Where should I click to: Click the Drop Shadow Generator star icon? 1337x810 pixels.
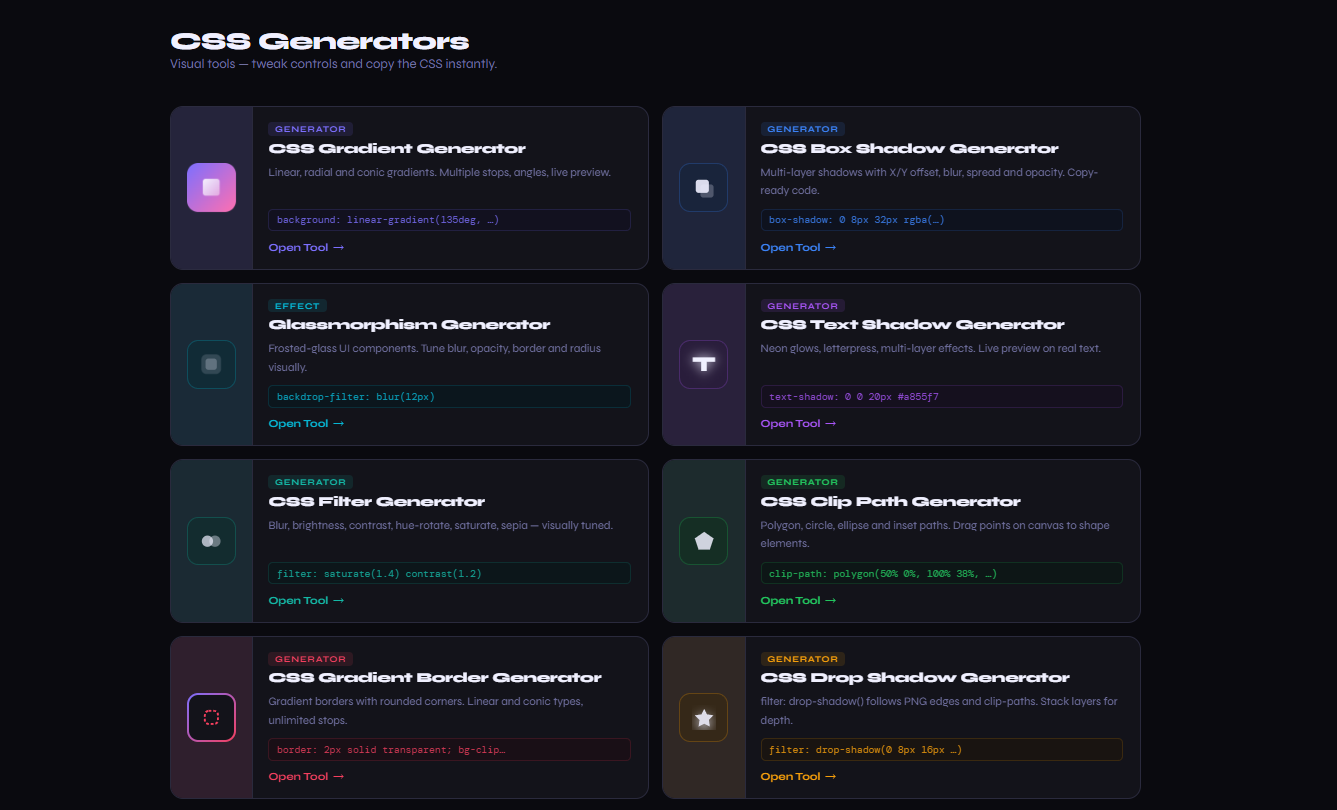pyautogui.click(x=703, y=717)
